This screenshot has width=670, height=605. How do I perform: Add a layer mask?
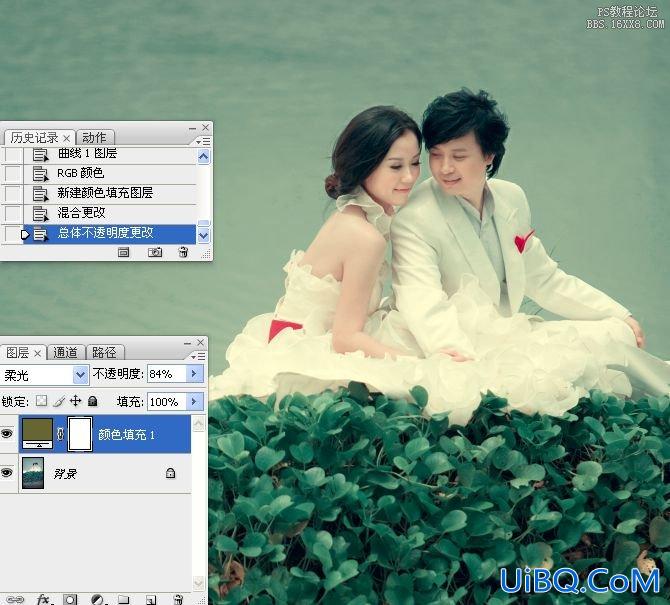(x=71, y=599)
